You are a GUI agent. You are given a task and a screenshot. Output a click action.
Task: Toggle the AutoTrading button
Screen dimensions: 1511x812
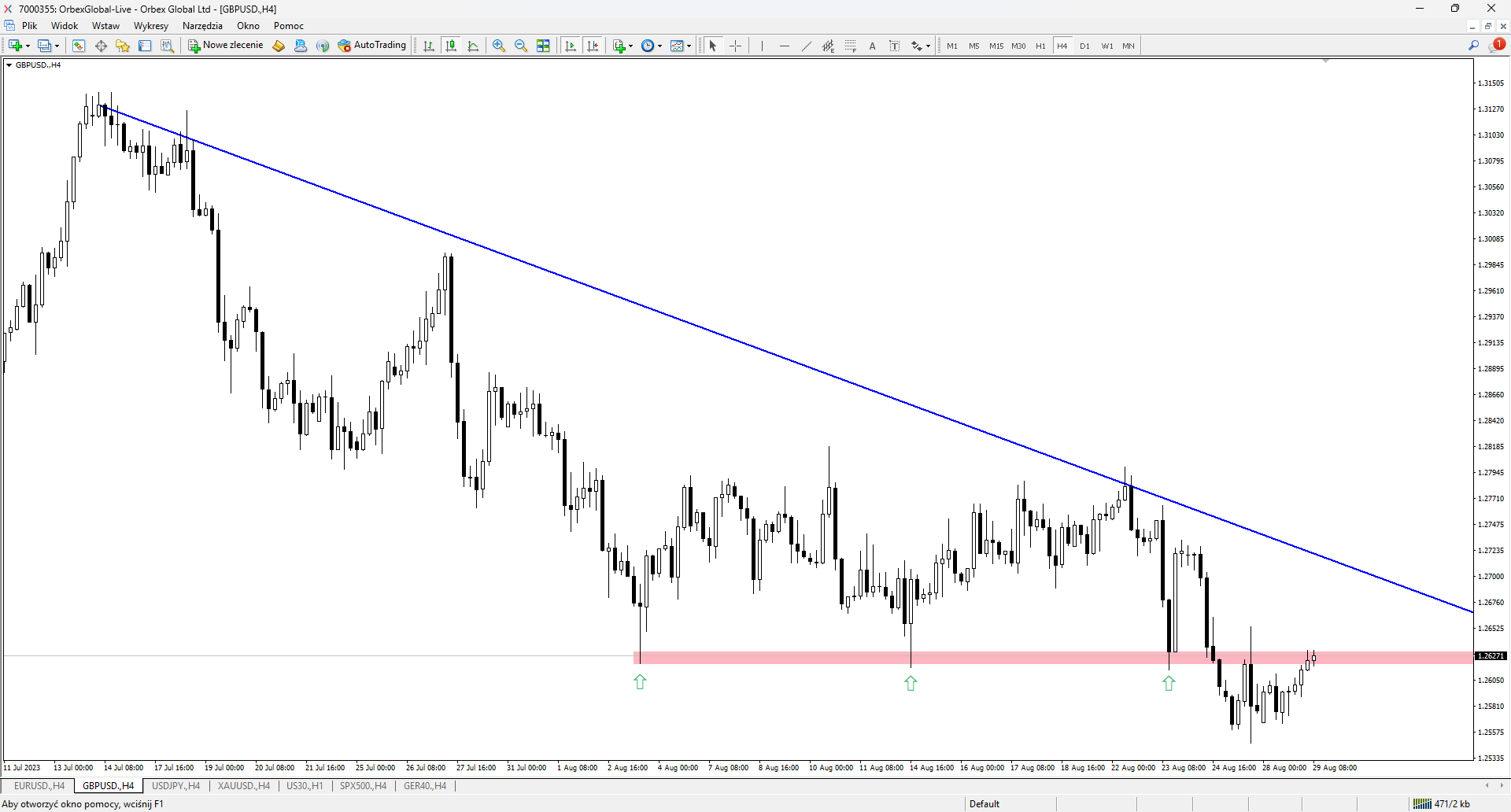(x=372, y=46)
